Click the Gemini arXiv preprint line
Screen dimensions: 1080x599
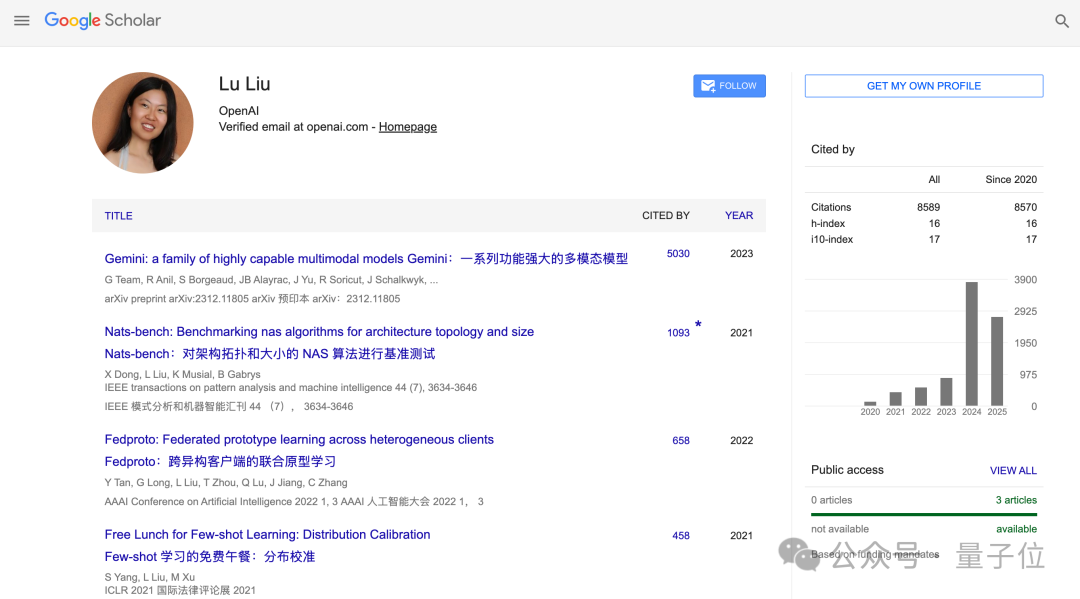pyautogui.click(x=252, y=299)
